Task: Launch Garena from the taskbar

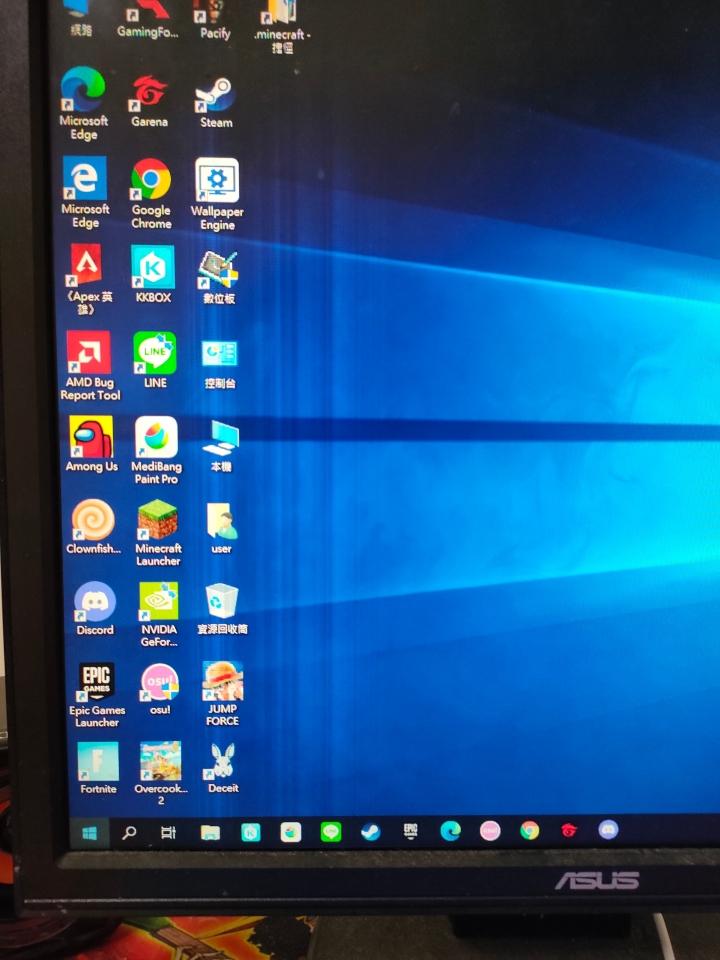Action: 569,830
